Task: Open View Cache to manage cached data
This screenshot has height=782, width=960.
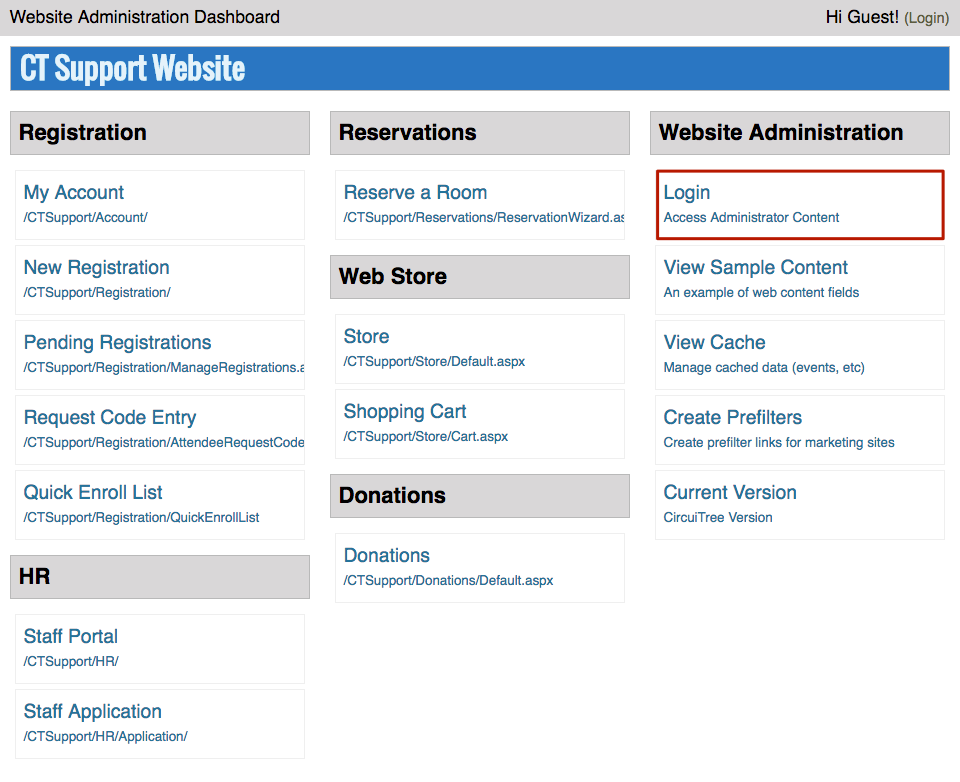Action: coord(714,342)
